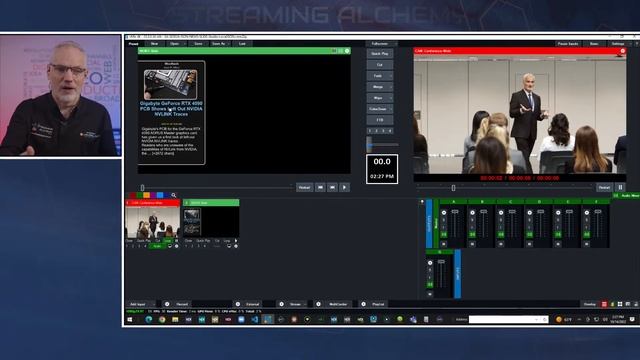This screenshot has height=360, width=640.
Task: Open bus A audio settings gear
Action: tap(444, 213)
